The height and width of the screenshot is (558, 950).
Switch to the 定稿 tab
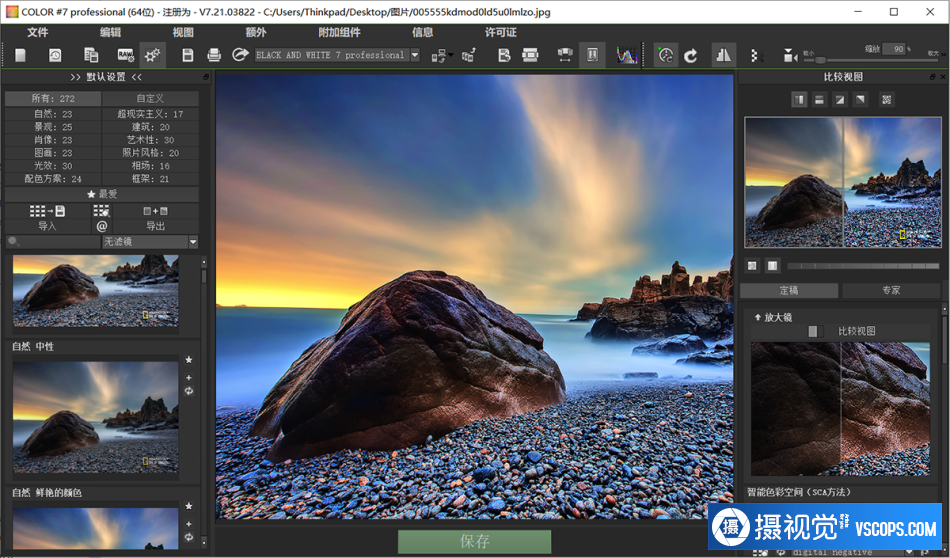(x=789, y=290)
